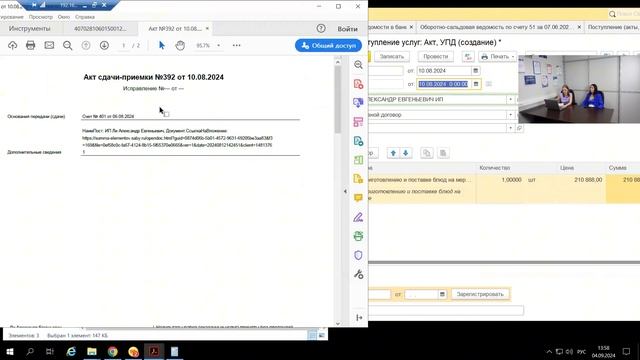640x360 pixels.
Task: Click the Общий доступ share button
Action: 328,45
